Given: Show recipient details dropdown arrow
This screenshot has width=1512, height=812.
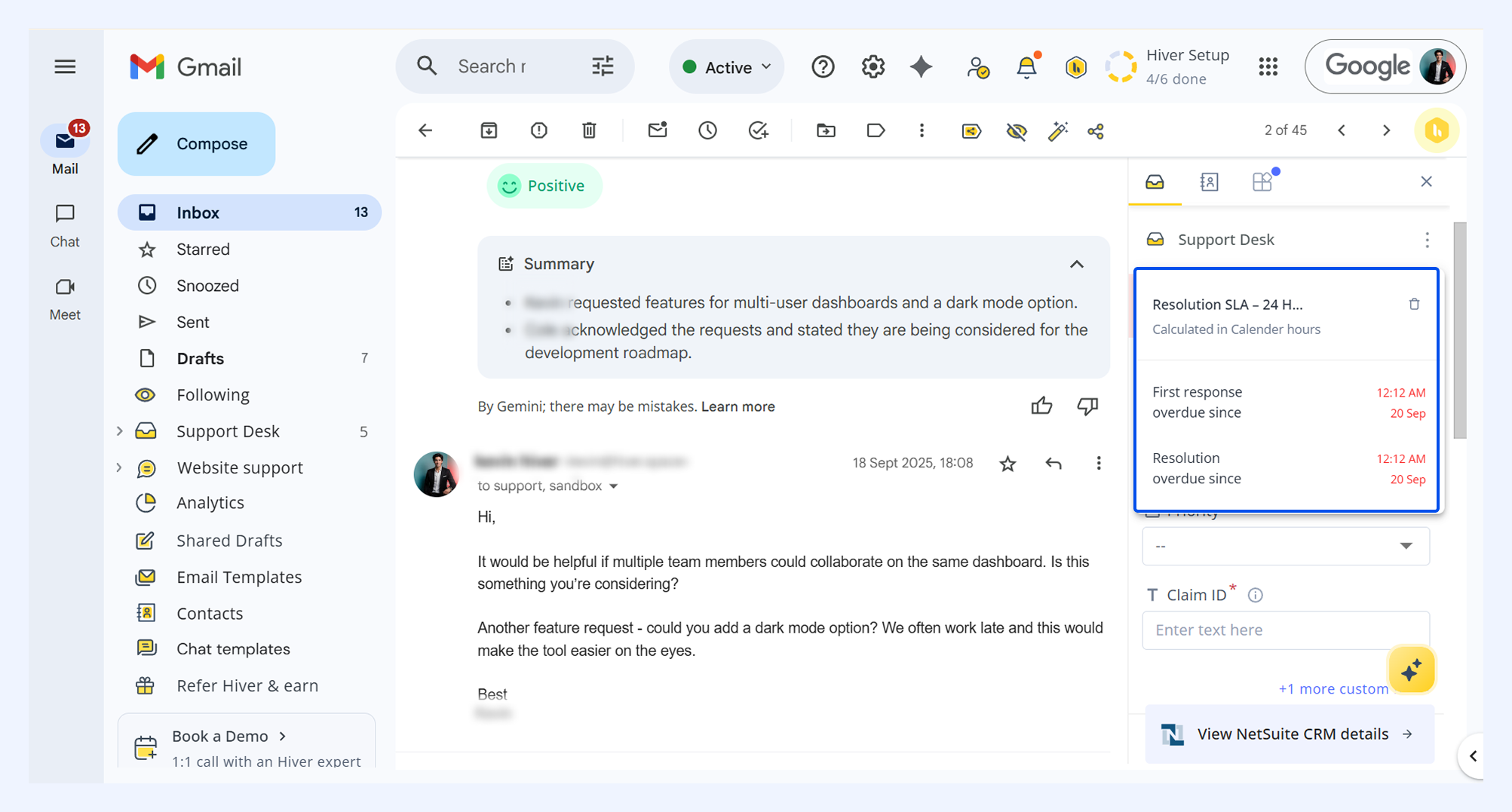Looking at the screenshot, I should coord(614,486).
